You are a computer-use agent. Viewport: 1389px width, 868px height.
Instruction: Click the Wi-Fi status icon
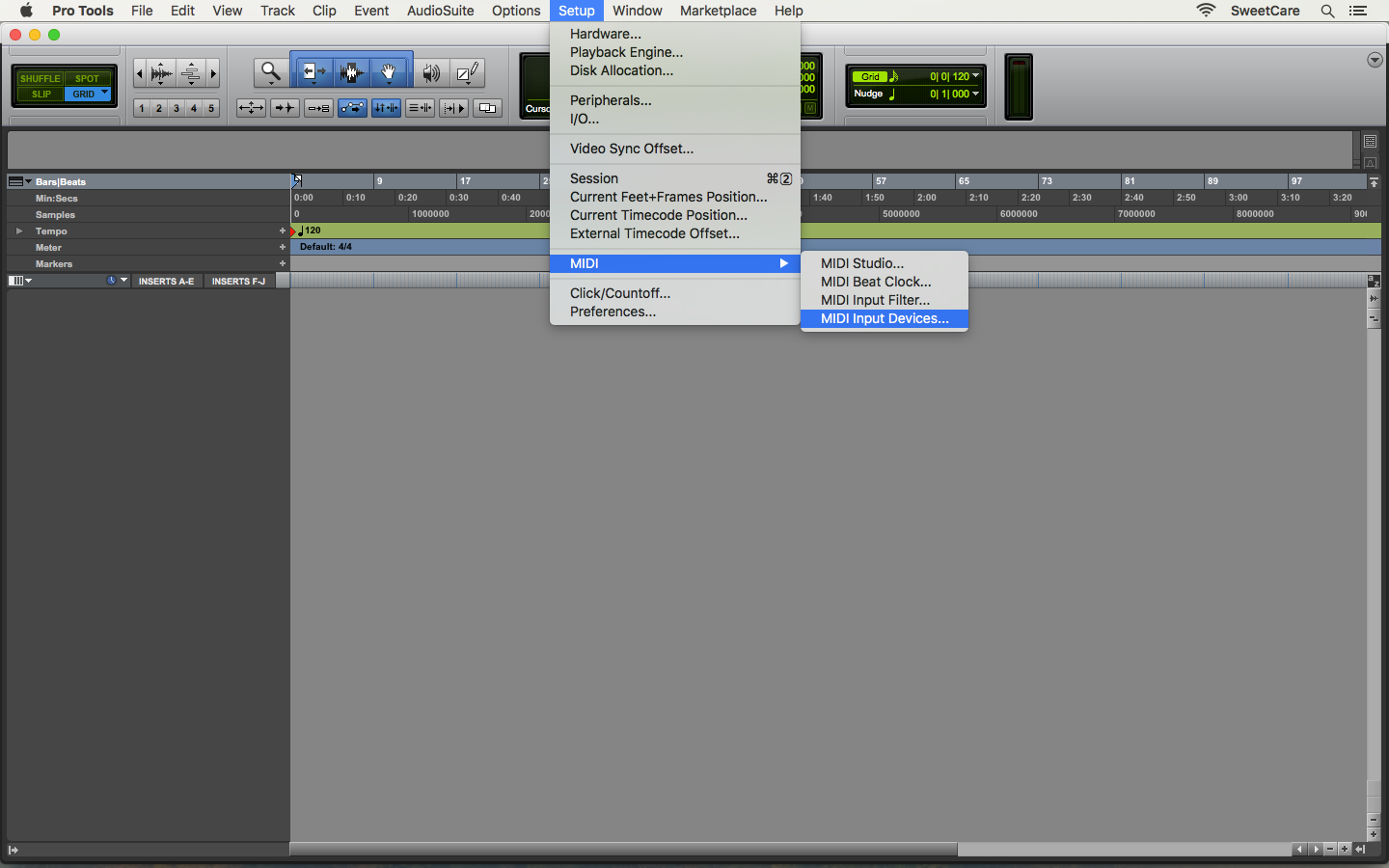(1206, 11)
